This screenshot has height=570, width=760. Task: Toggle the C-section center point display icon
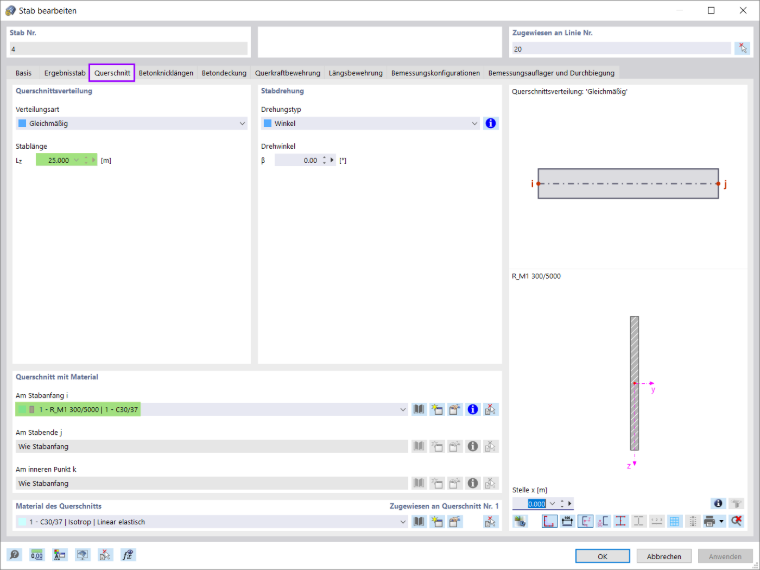click(x=603, y=521)
